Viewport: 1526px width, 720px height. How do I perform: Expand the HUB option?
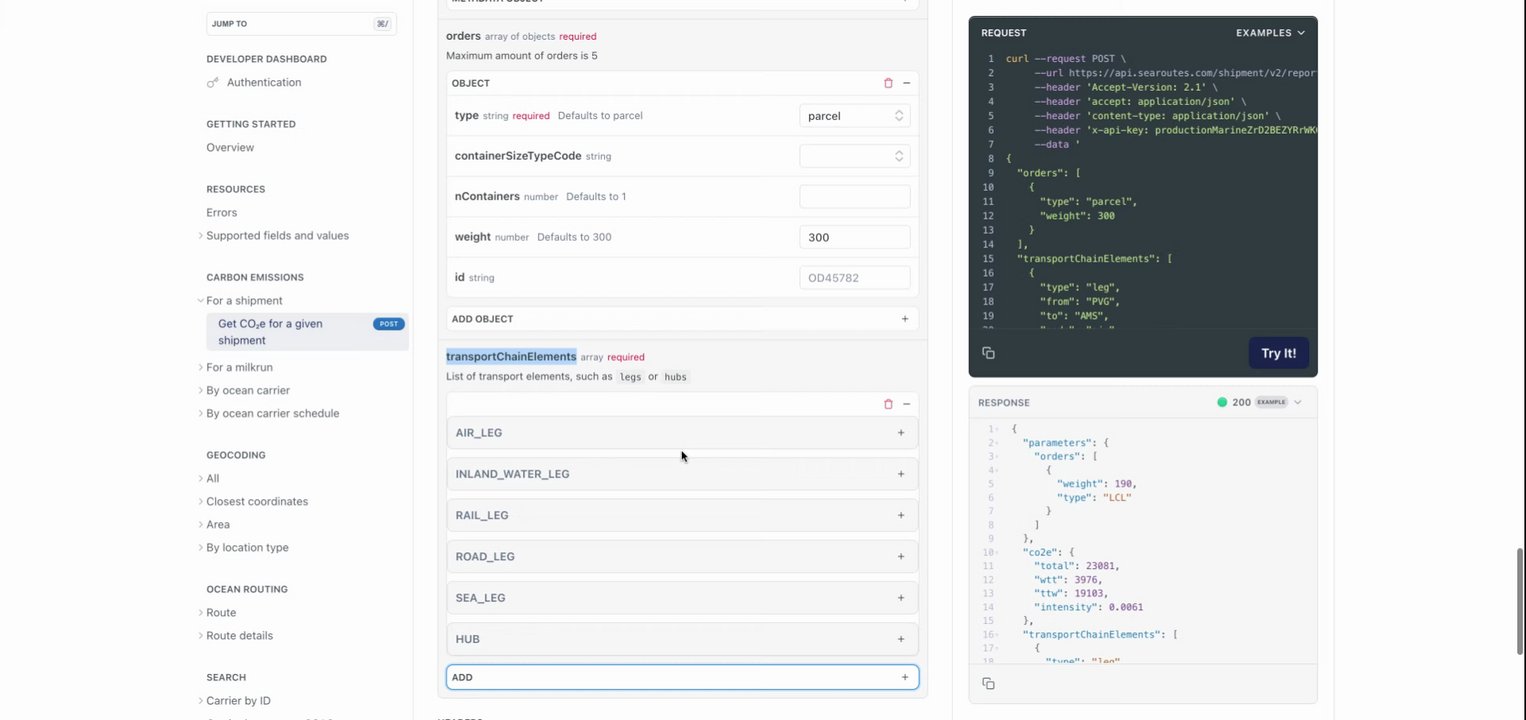click(682, 639)
